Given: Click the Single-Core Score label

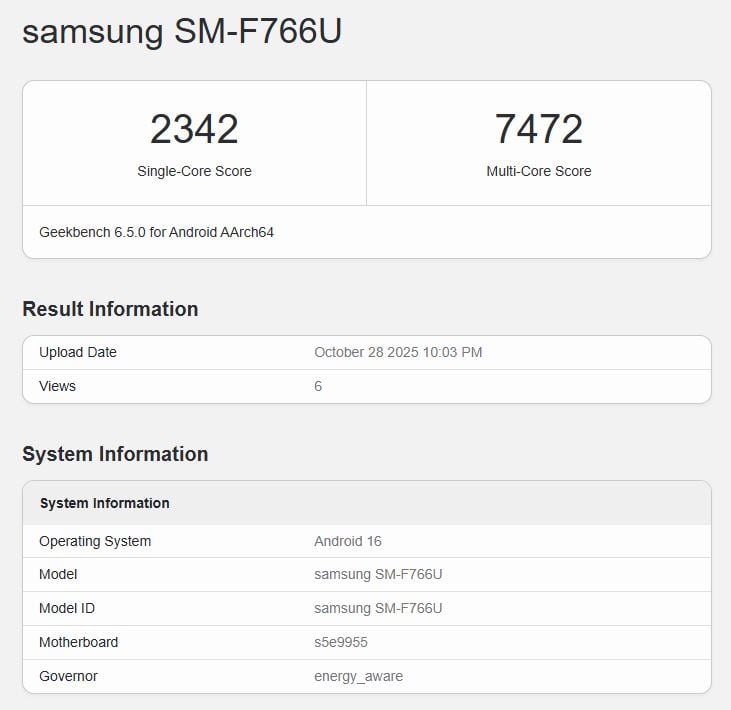Looking at the screenshot, I should [194, 171].
